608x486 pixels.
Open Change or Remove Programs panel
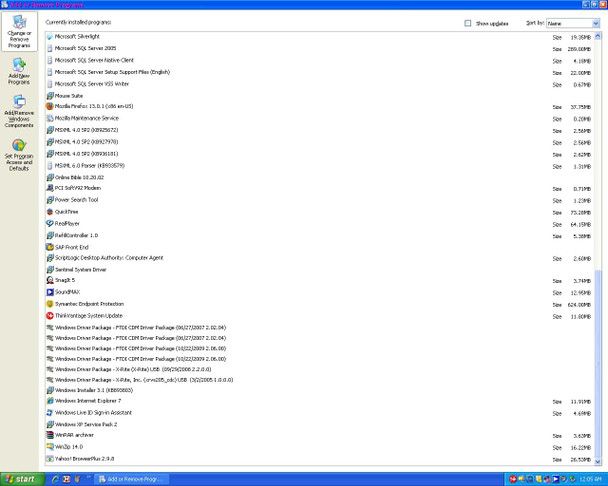[19, 31]
